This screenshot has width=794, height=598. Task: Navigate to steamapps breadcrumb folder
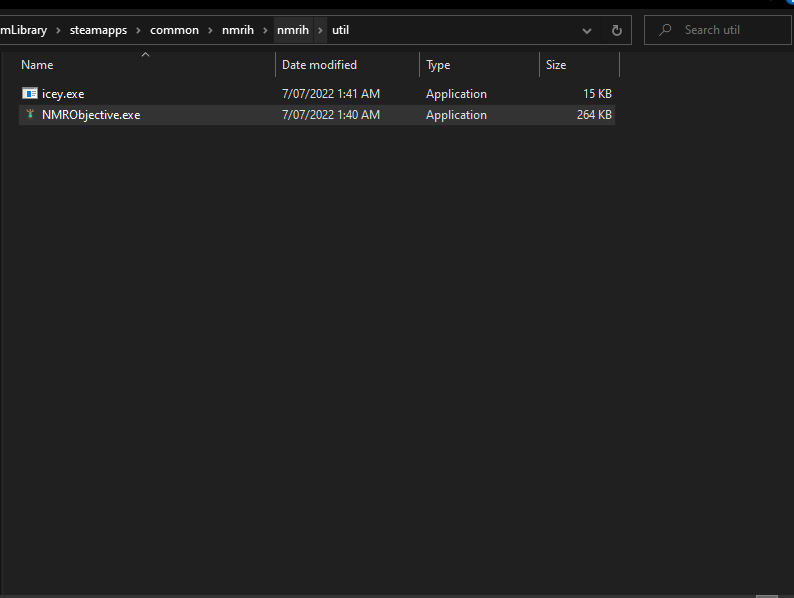pyautogui.click(x=98, y=30)
